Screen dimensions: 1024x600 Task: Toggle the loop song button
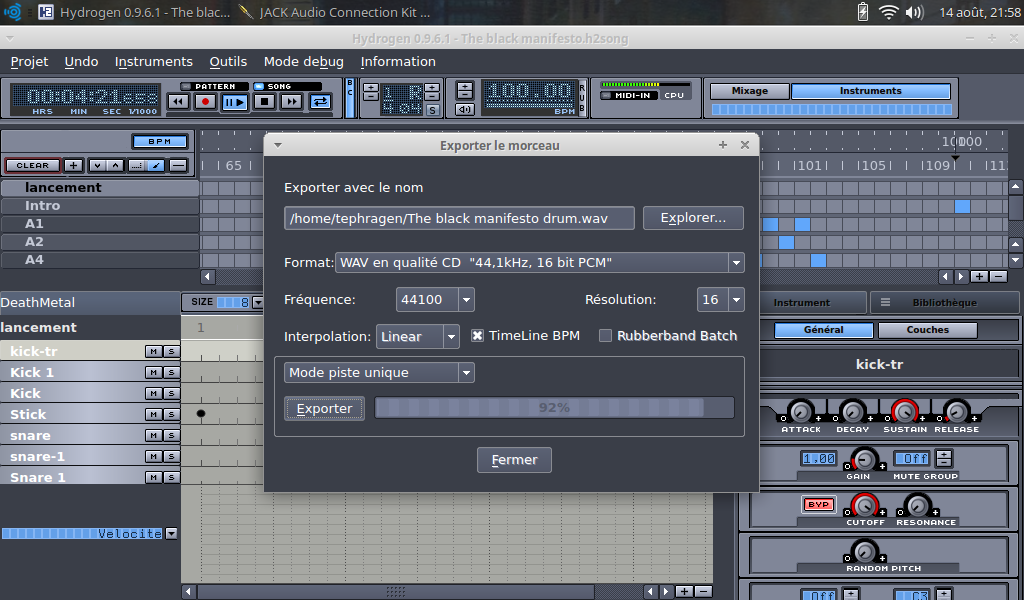[320, 102]
